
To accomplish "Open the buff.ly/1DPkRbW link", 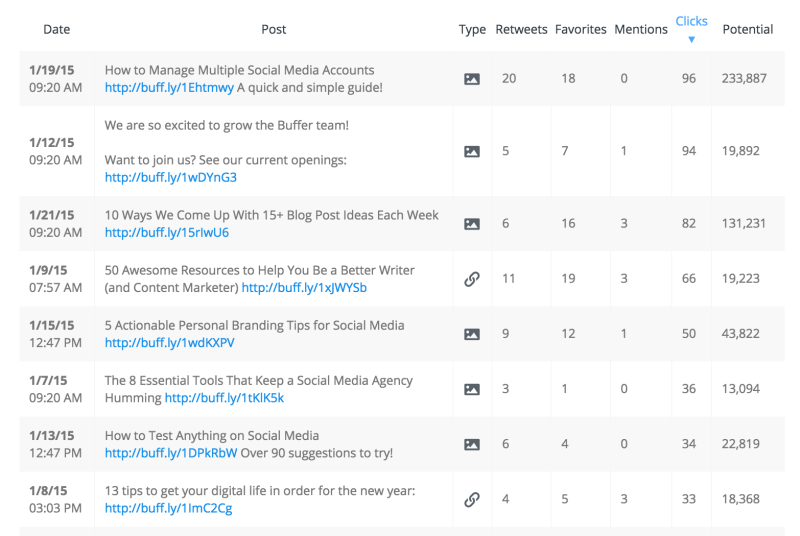I will pyautogui.click(x=171, y=453).
